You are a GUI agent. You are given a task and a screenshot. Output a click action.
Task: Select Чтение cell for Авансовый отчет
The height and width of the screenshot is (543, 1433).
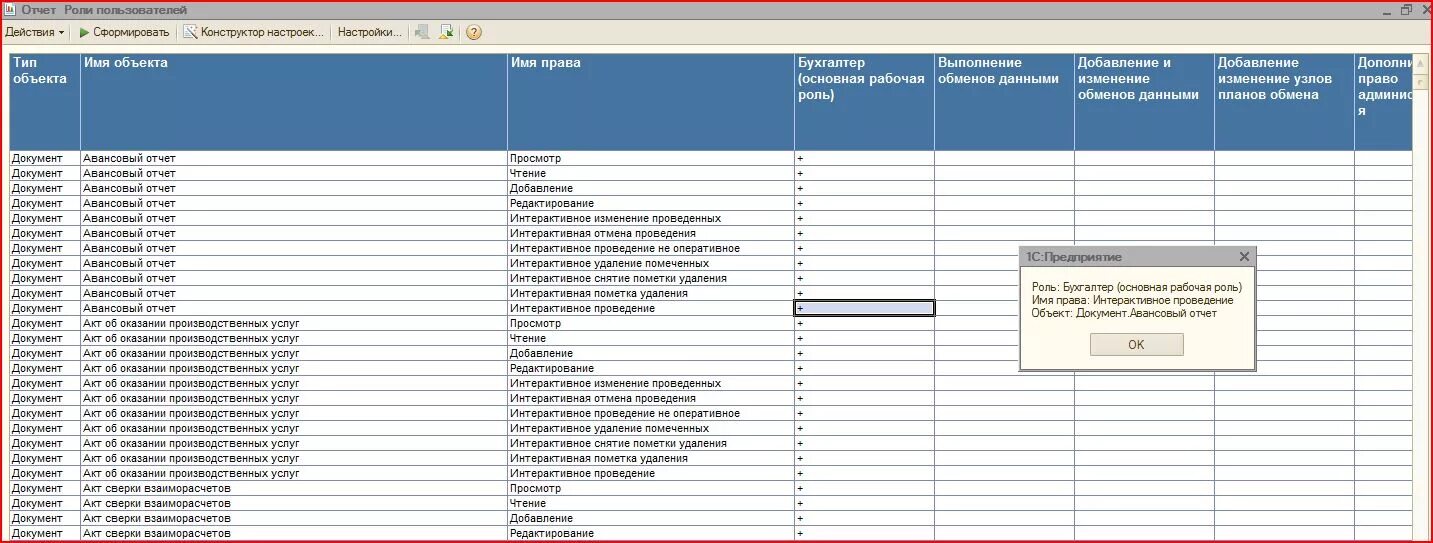(x=651, y=173)
